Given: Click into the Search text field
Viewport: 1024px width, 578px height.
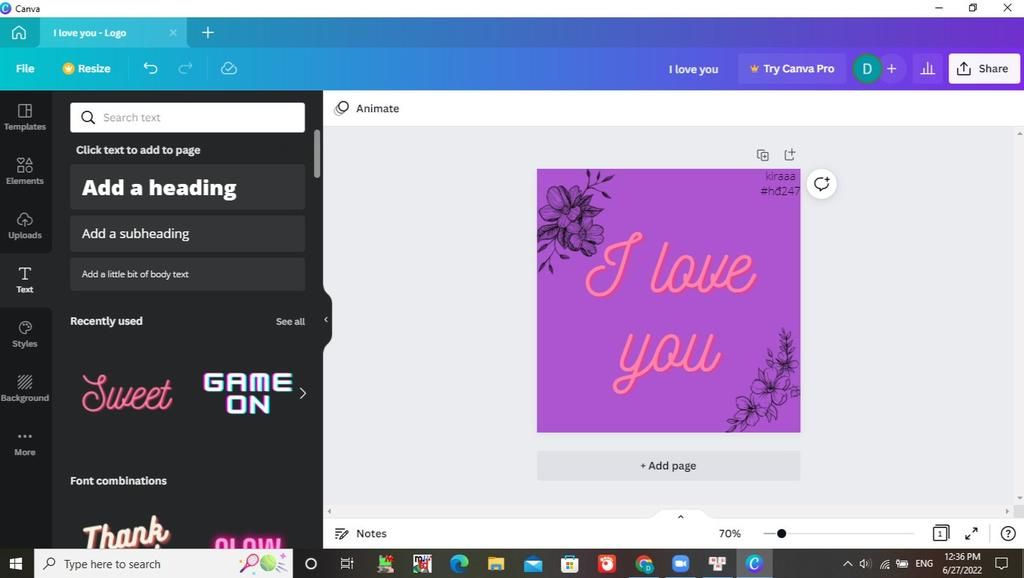Looking at the screenshot, I should tap(187, 118).
